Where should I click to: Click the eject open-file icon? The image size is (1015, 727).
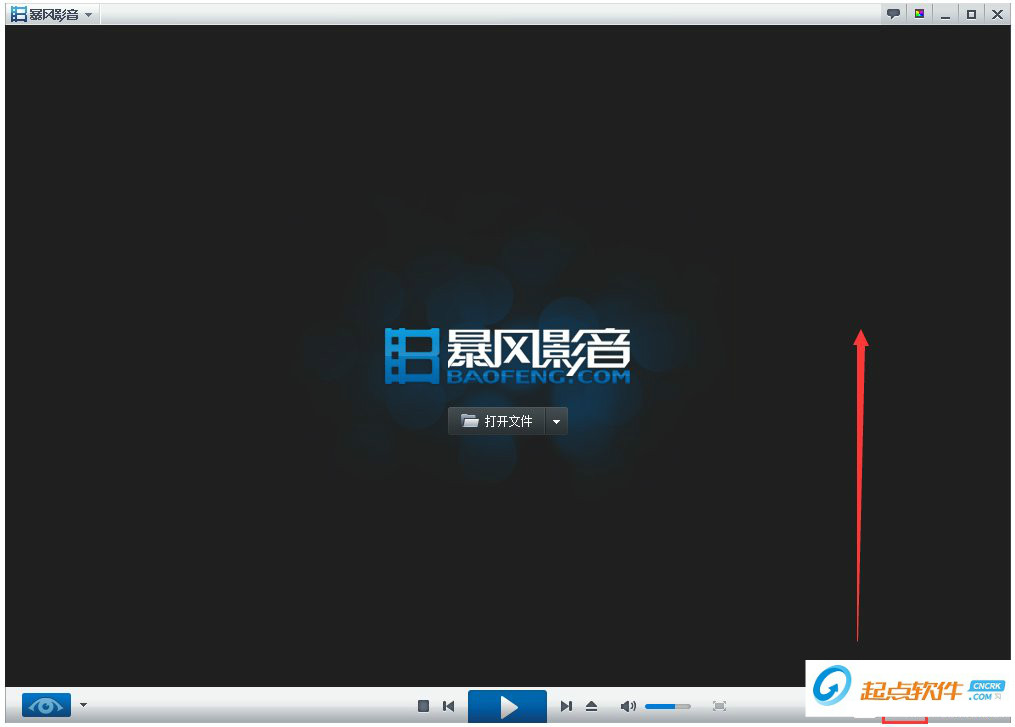(x=592, y=706)
